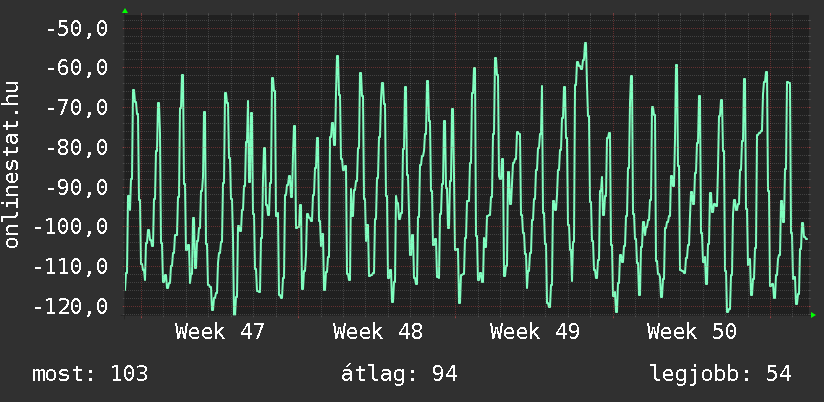Click the rightmost end of the graph line
This screenshot has height=402, width=824.
pos(806,239)
